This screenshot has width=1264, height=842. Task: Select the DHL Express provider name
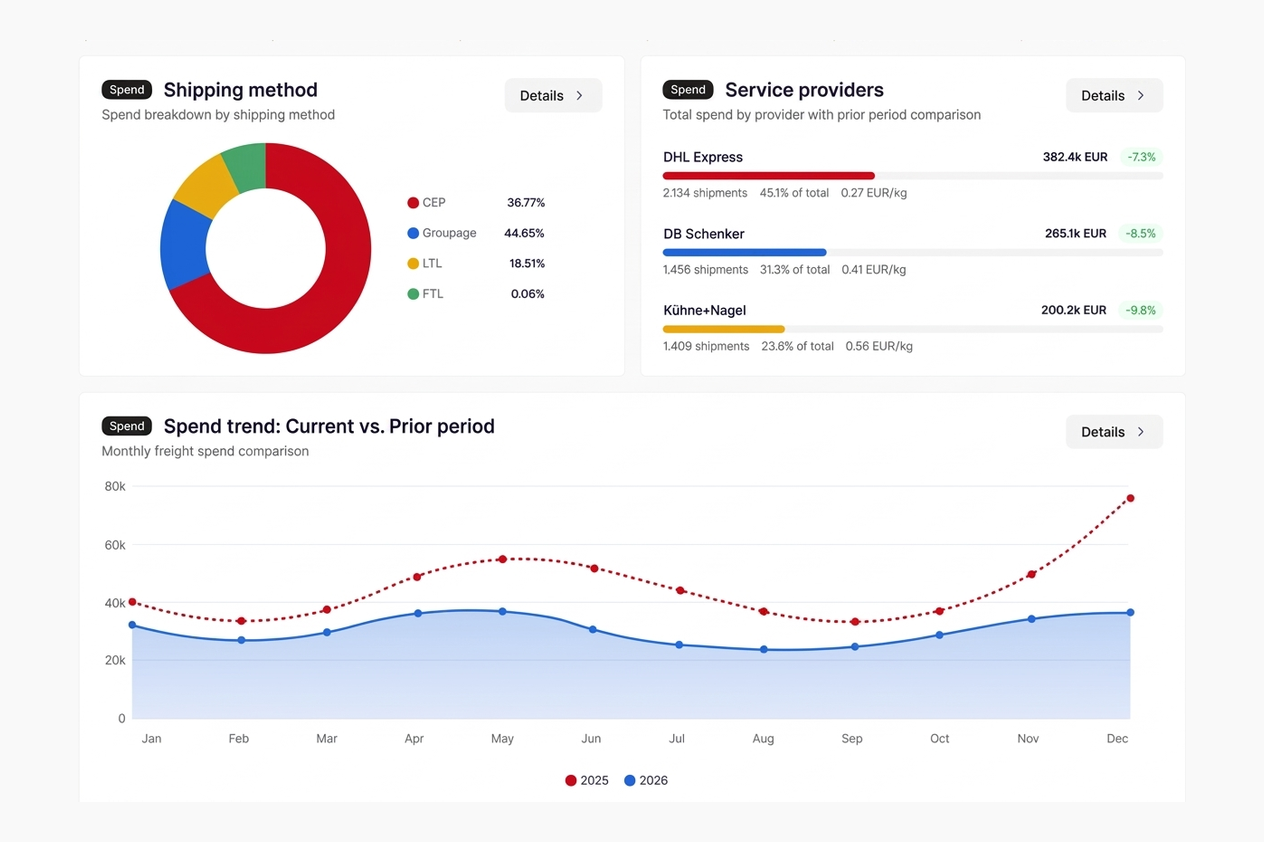[703, 157]
